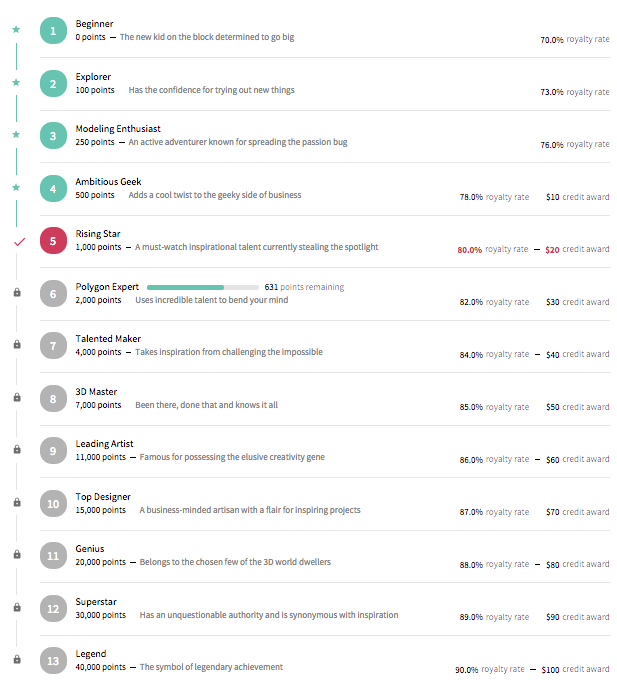The height and width of the screenshot is (693, 617).
Task: Click the lock icon beside Legend level
Action: [x=17, y=659]
